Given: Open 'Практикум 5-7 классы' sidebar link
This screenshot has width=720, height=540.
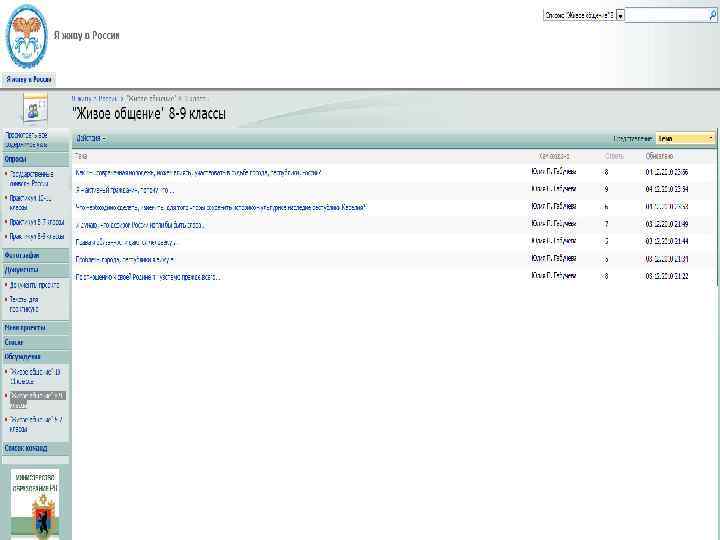Looking at the screenshot, I should pos(37,222).
